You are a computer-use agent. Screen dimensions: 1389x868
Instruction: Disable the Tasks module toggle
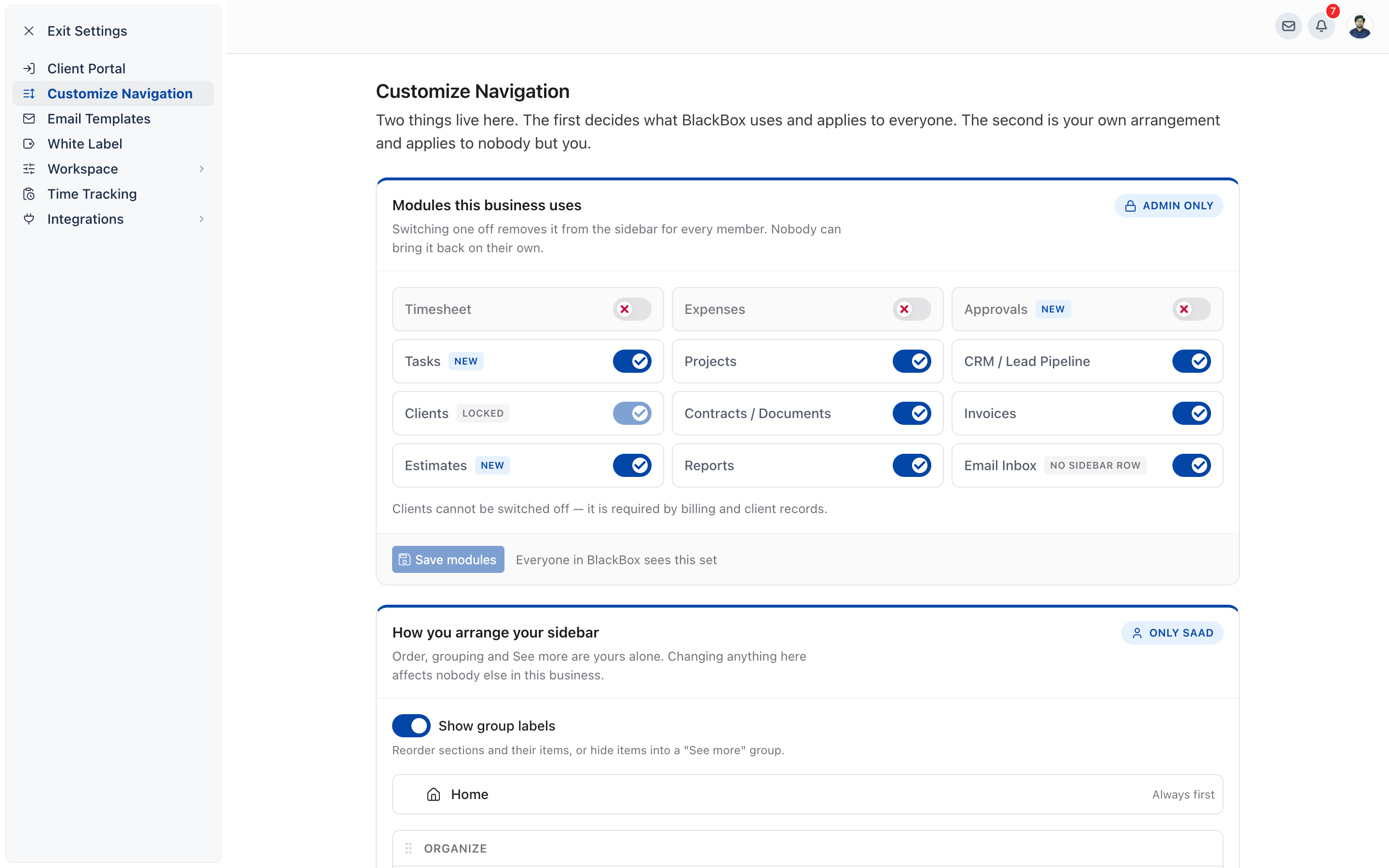631,361
